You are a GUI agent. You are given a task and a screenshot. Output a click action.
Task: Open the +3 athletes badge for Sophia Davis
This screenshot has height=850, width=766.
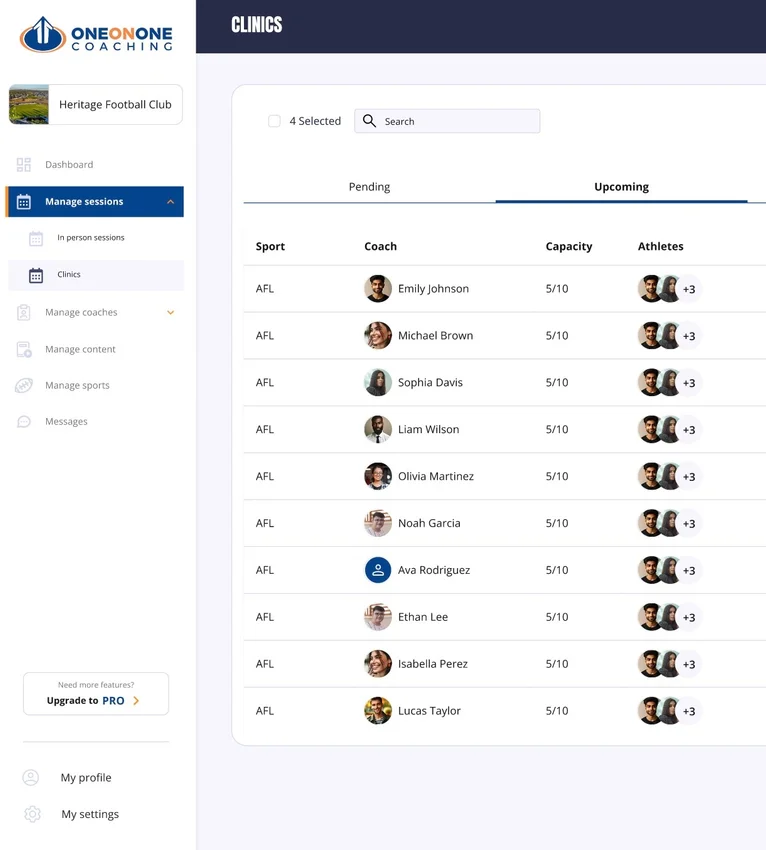(x=689, y=383)
